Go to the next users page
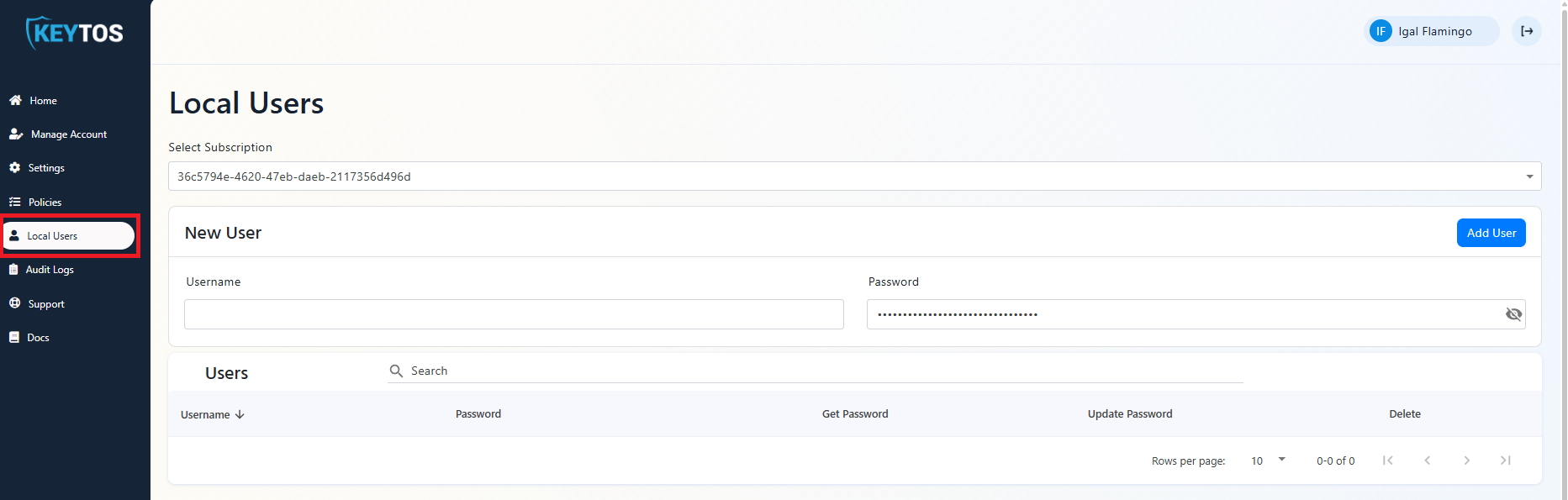This screenshot has width=1568, height=500. [x=1467, y=461]
